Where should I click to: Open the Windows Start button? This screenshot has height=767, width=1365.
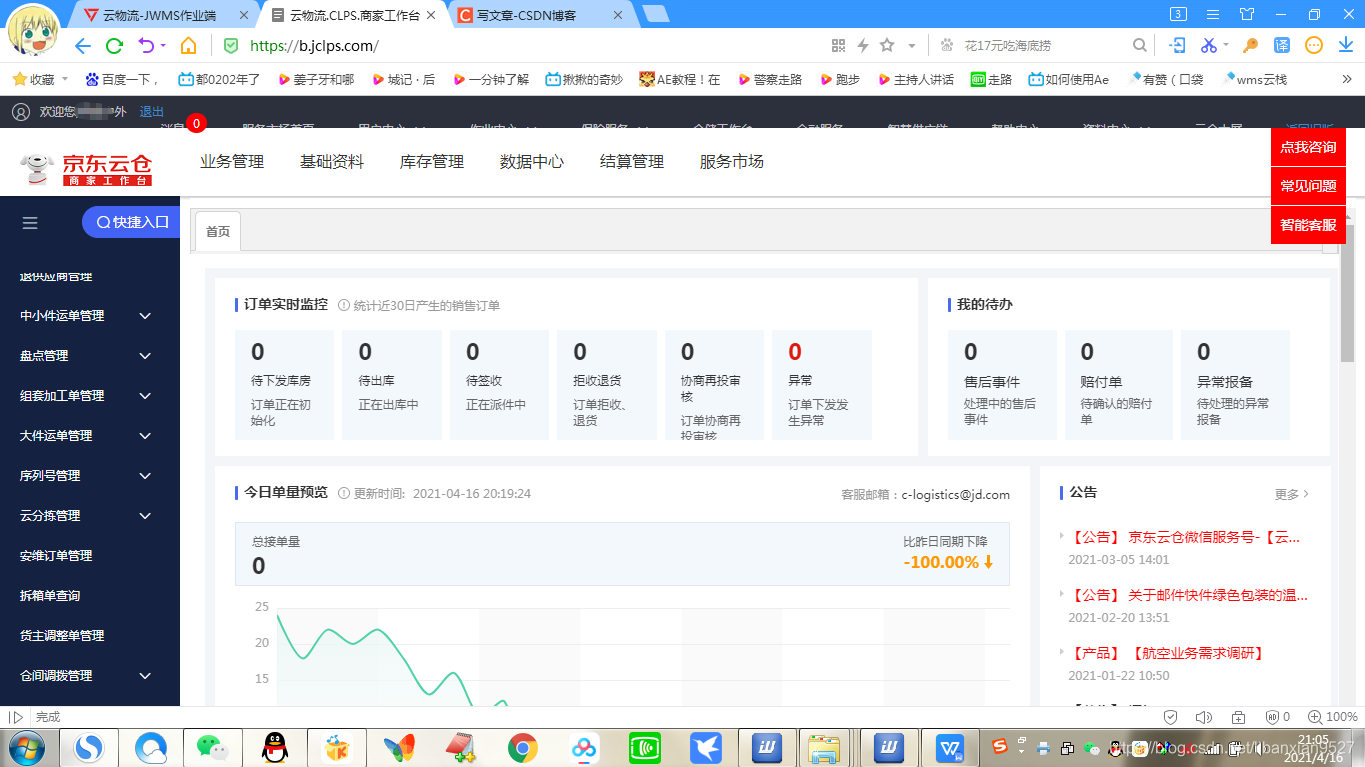tap(26, 747)
